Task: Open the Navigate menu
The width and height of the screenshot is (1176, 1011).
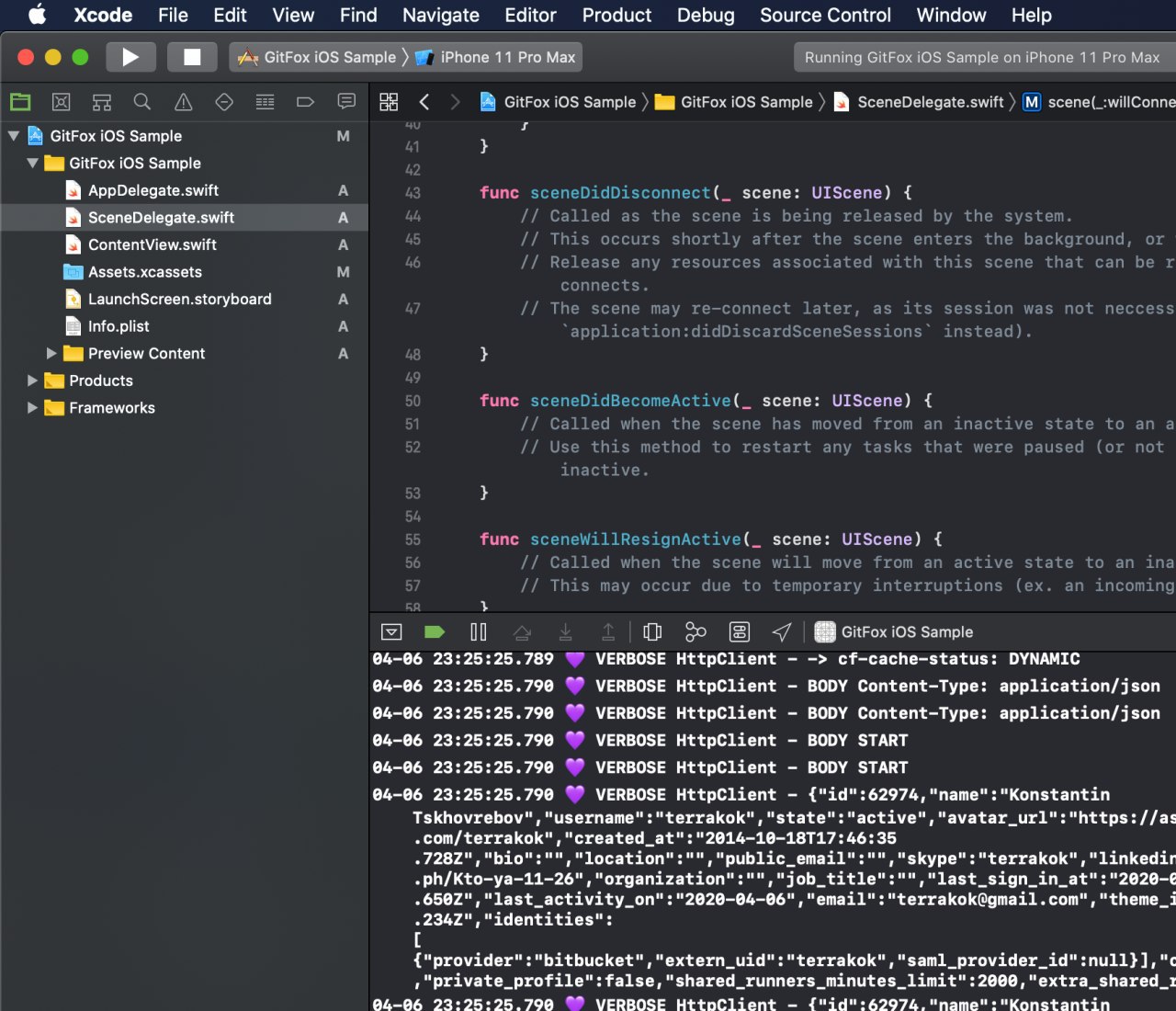Action: click(441, 15)
